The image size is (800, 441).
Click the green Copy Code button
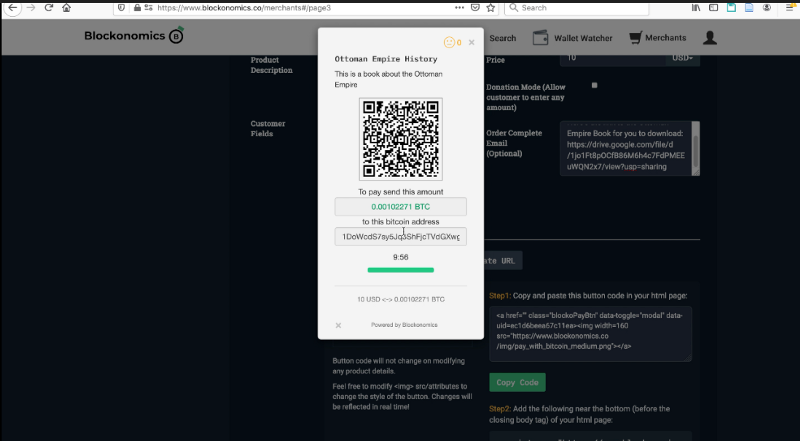(517, 382)
